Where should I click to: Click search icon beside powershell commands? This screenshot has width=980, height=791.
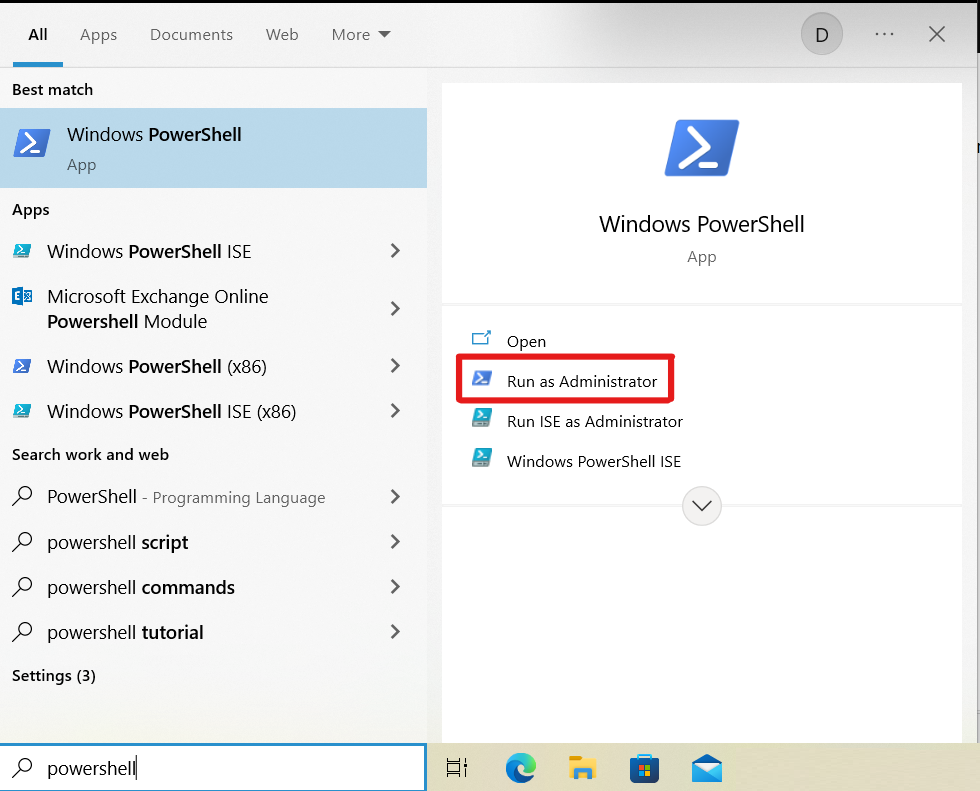22,587
